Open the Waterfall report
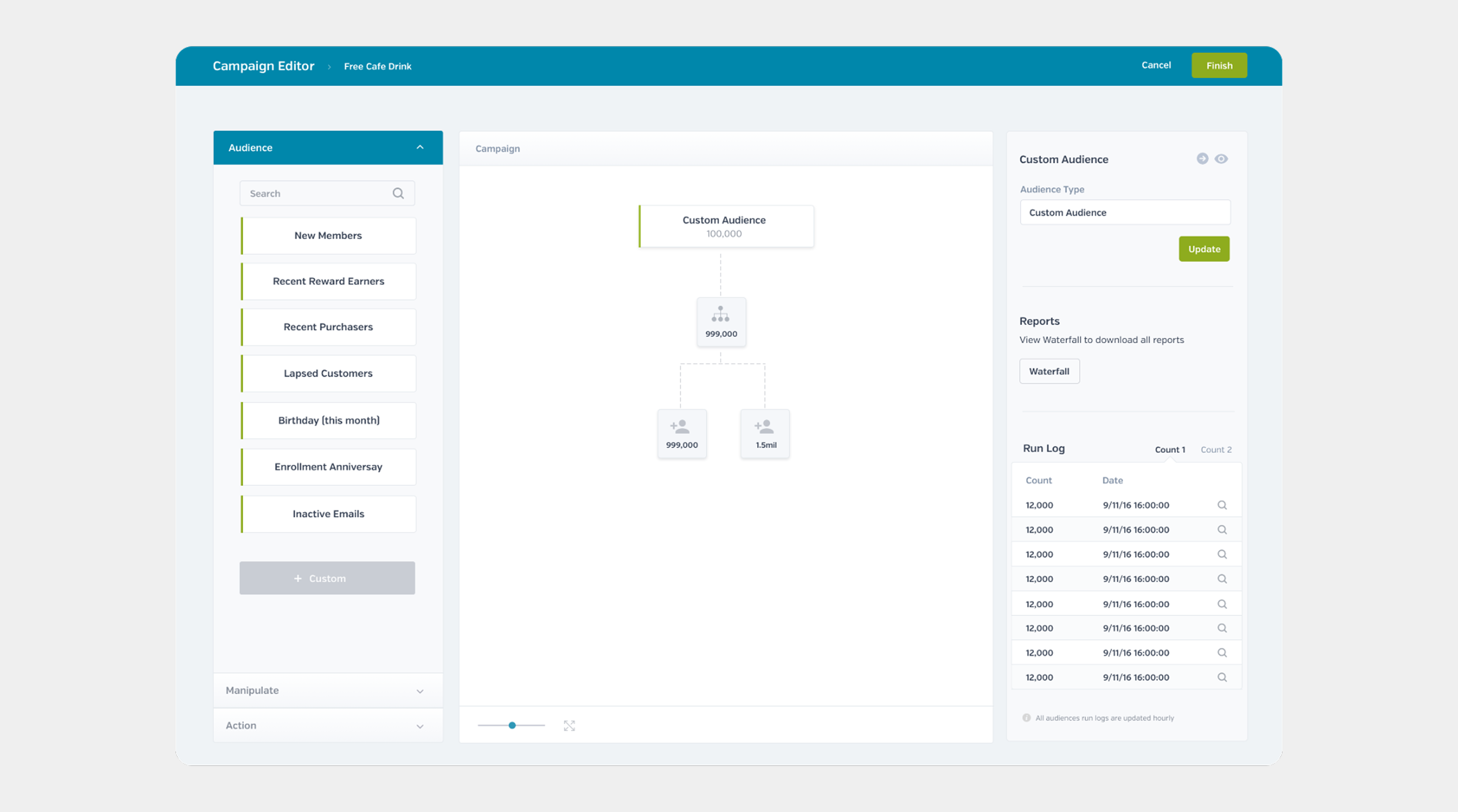Image resolution: width=1458 pixels, height=812 pixels. coord(1049,371)
